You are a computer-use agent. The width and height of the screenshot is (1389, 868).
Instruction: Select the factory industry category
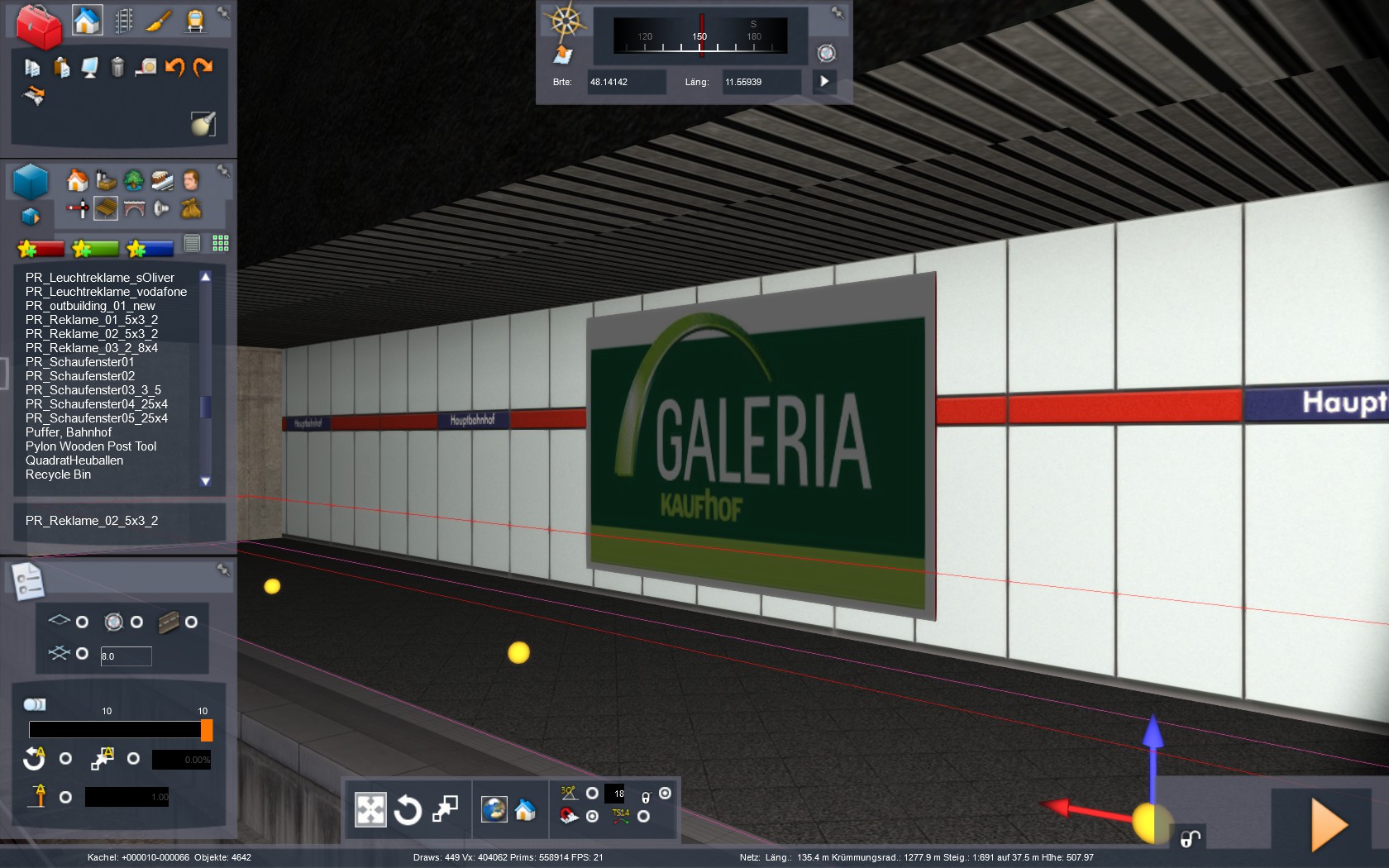click(105, 180)
